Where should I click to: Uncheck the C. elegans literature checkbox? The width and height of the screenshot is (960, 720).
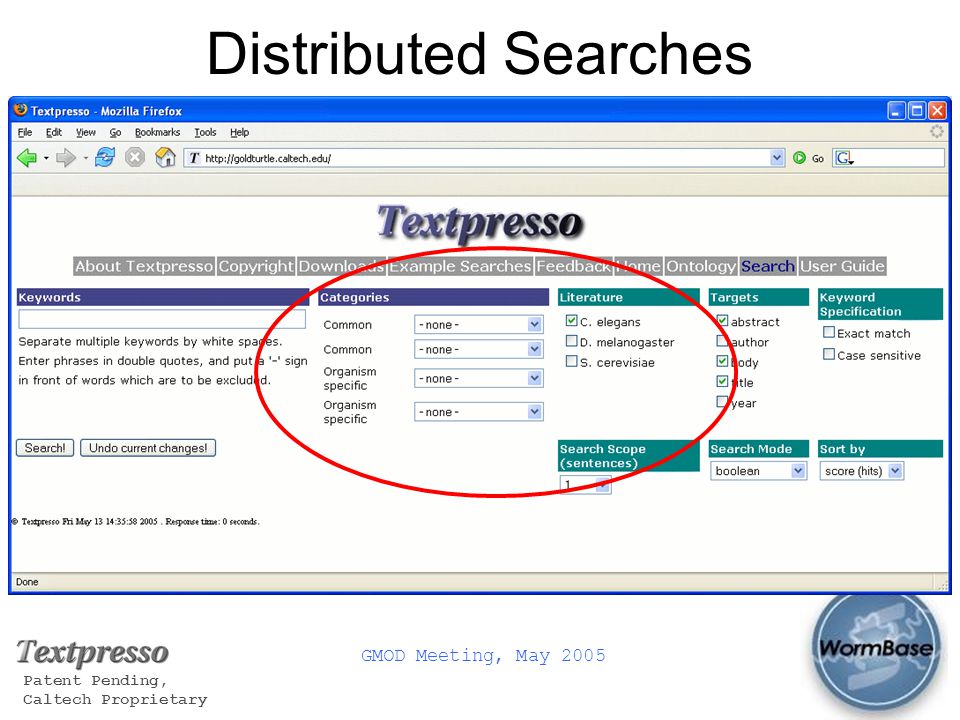tap(572, 320)
